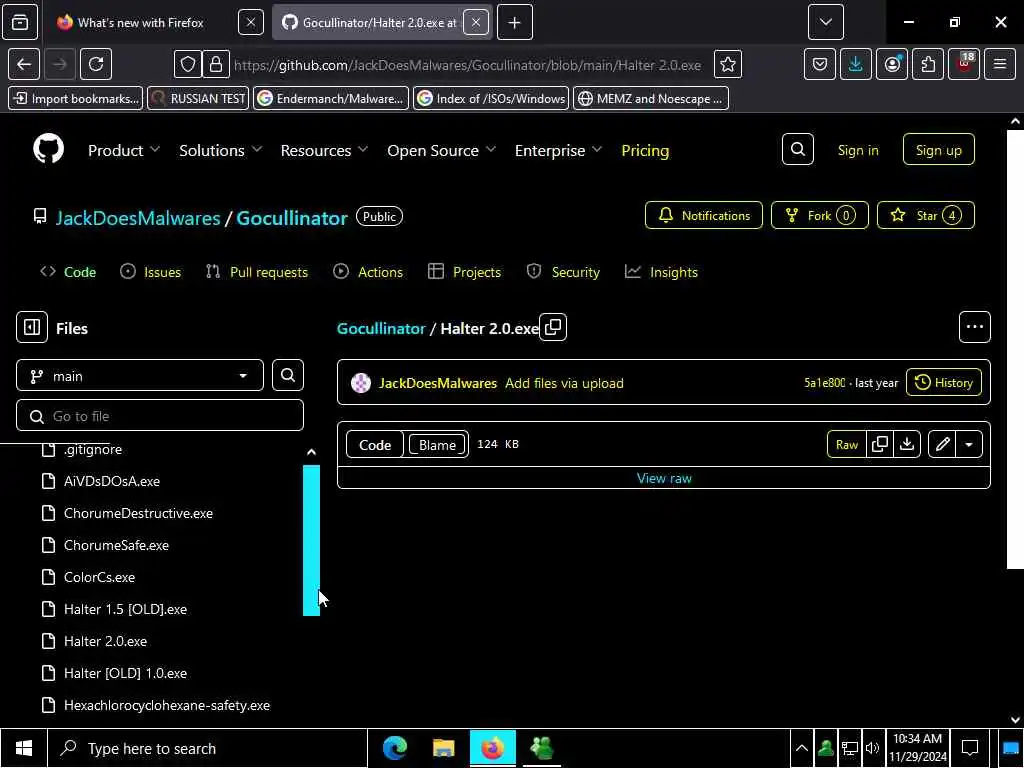
Task: Click JackDoesMalwares commit author avatar
Action: [x=360, y=383]
